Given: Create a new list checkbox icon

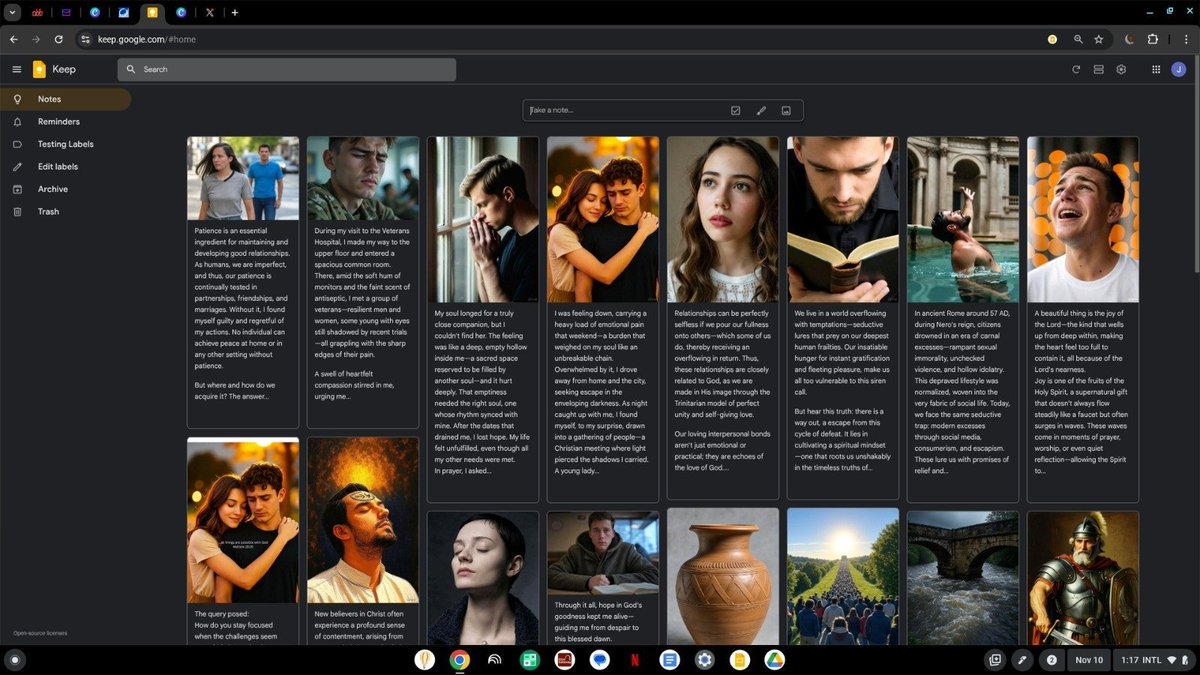Looking at the screenshot, I should click(736, 110).
